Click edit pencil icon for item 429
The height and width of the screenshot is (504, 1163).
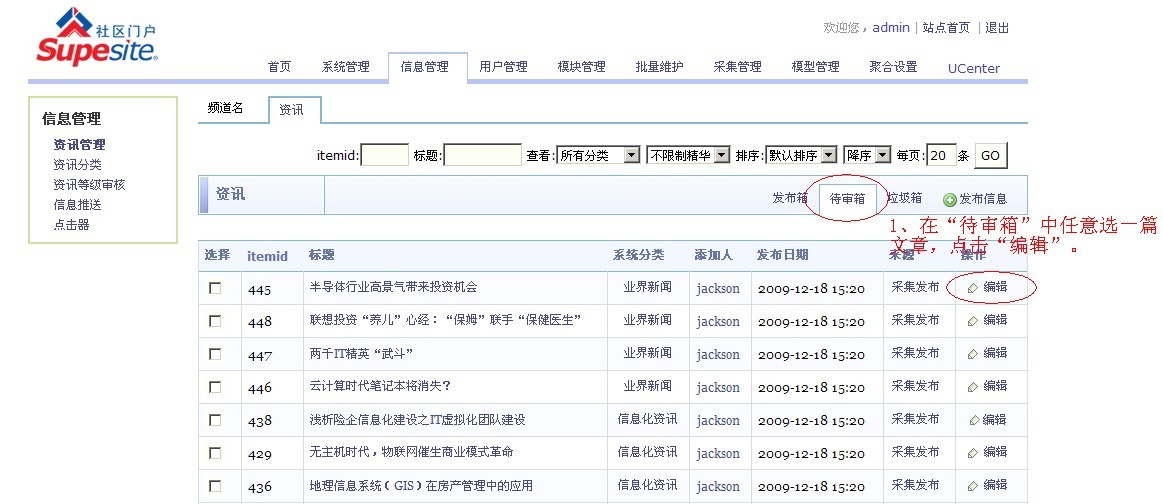972,453
